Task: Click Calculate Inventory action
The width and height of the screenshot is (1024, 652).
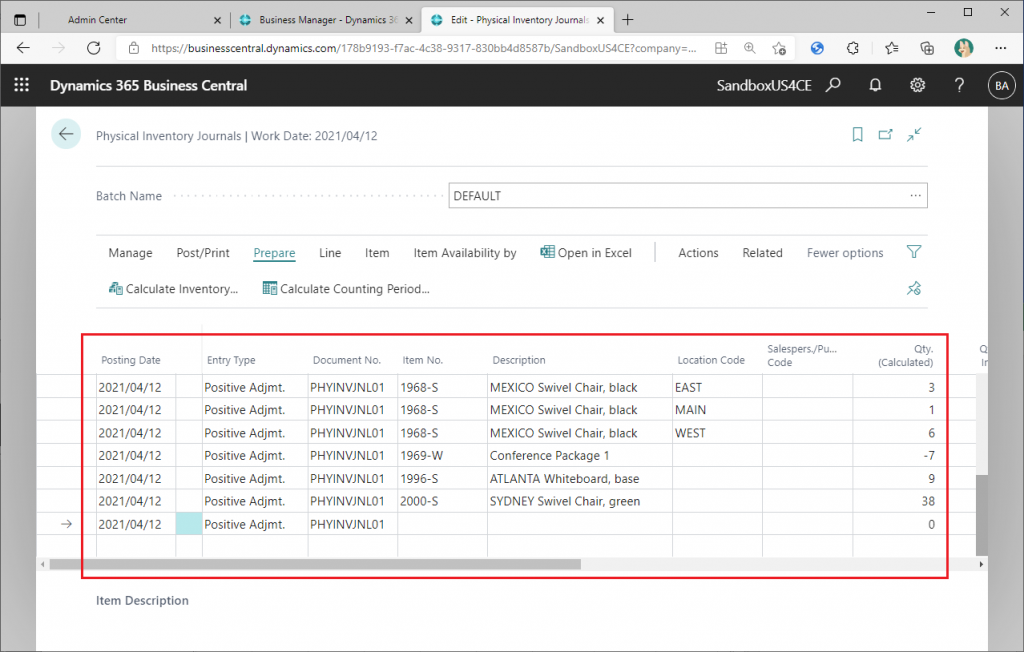Action: coord(174,289)
